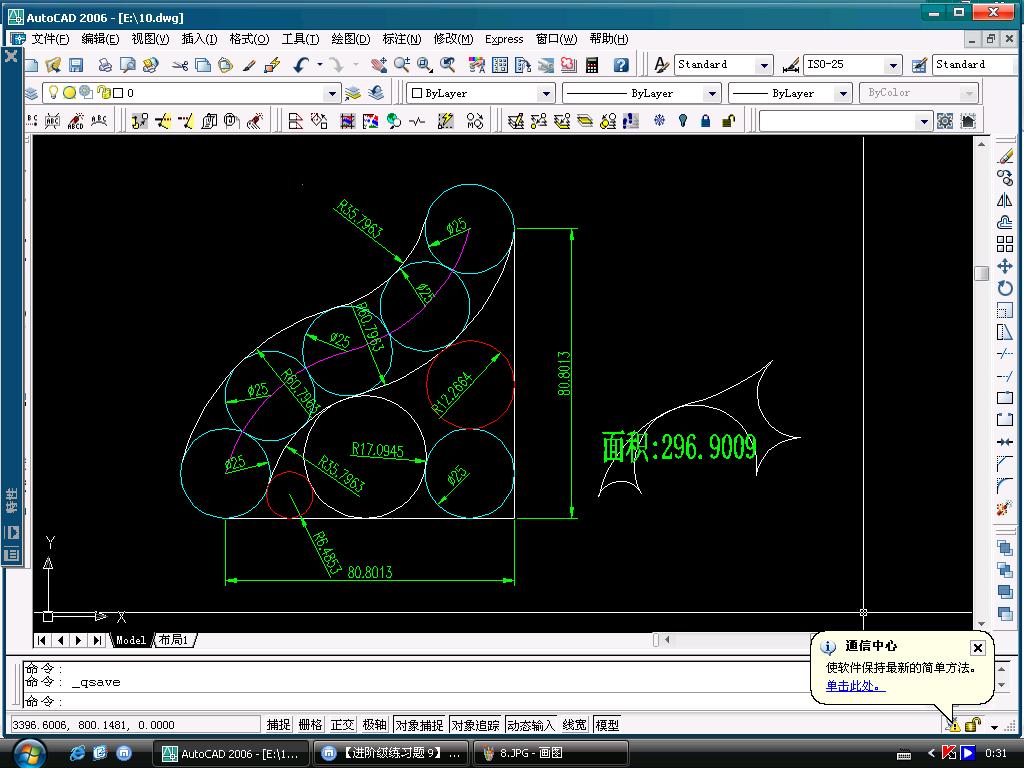The image size is (1024, 768).
Task: Toggle 模型 model/paper space button
Action: tap(607, 725)
